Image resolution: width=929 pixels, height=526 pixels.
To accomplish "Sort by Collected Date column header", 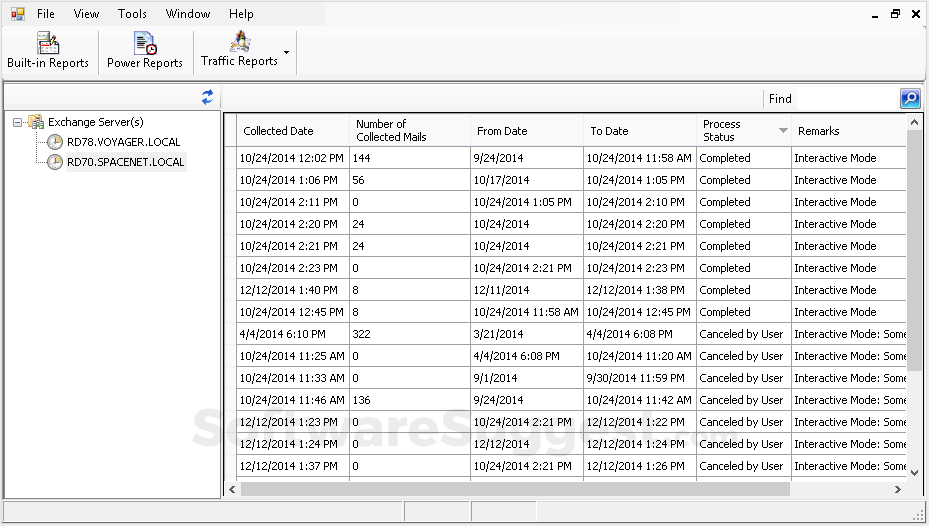I will [x=278, y=131].
